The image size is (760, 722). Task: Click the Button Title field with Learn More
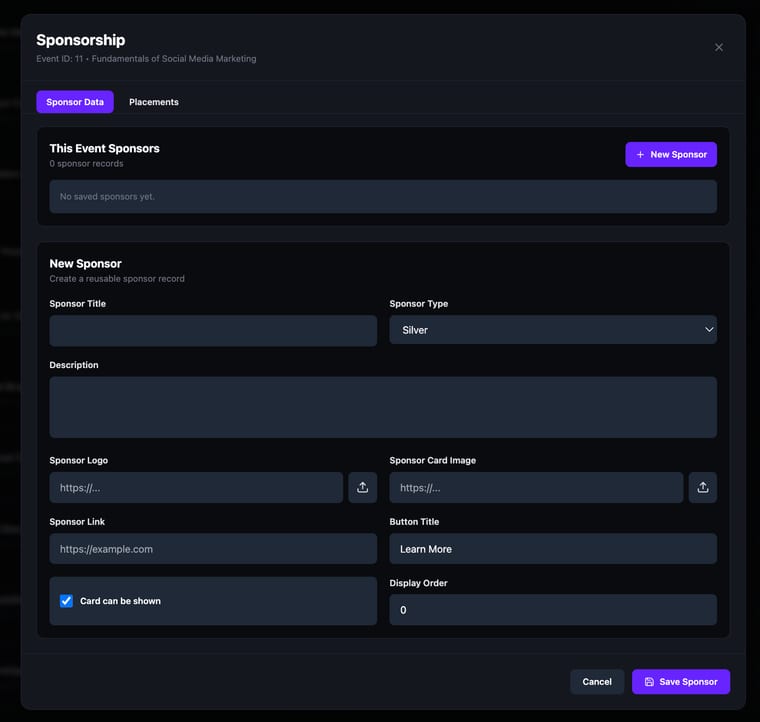click(553, 549)
